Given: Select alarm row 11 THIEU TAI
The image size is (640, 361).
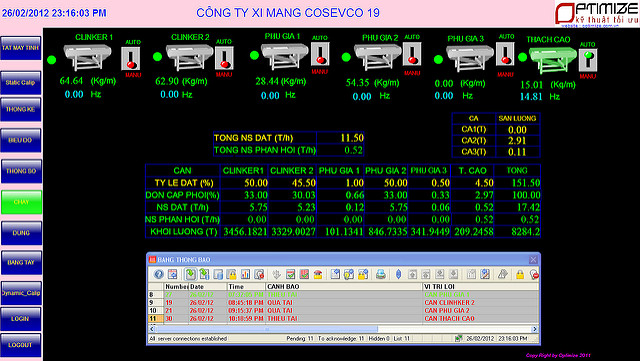Looking at the screenshot, I should pos(343,319).
